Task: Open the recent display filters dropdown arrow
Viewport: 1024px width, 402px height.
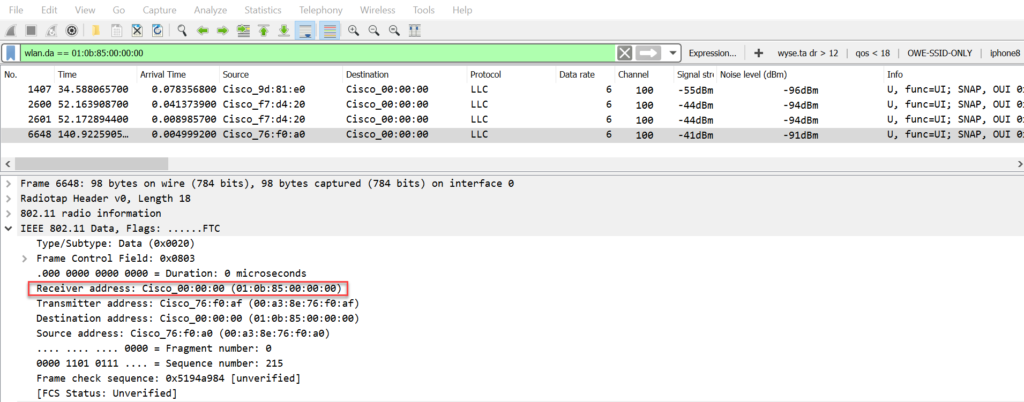Action: point(674,53)
